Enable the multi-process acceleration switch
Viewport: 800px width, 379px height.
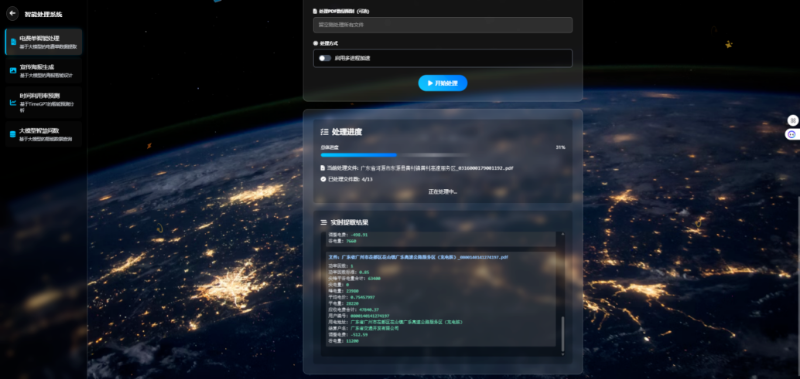(x=324, y=58)
